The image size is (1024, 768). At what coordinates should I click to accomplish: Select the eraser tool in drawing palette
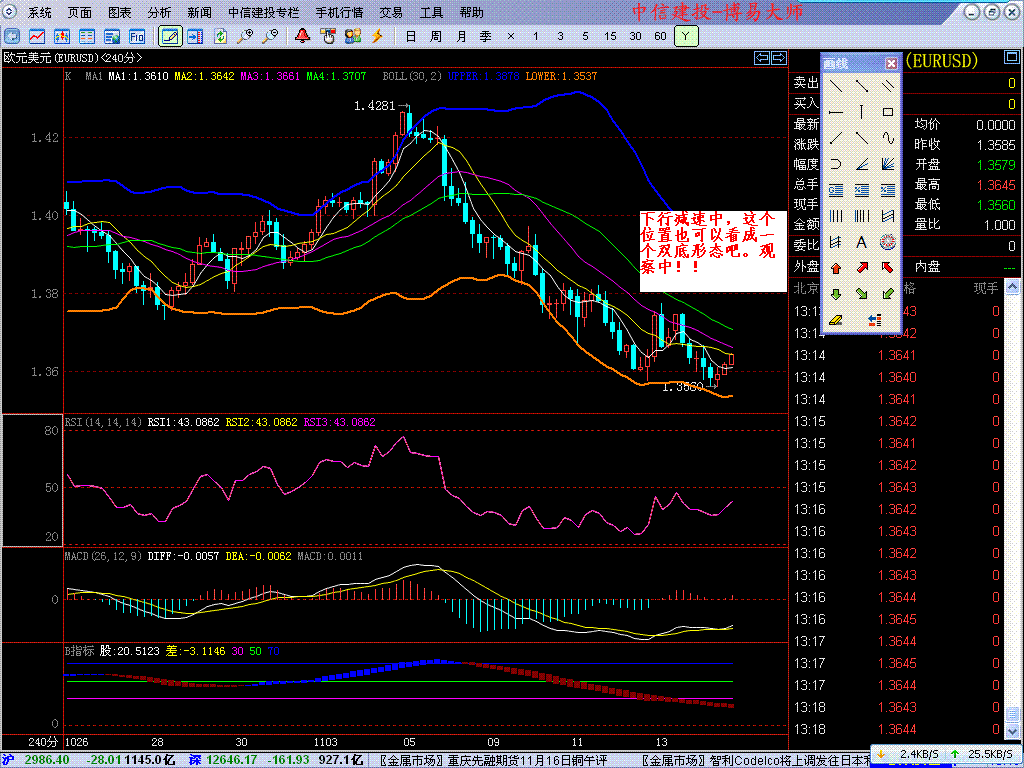[836, 320]
